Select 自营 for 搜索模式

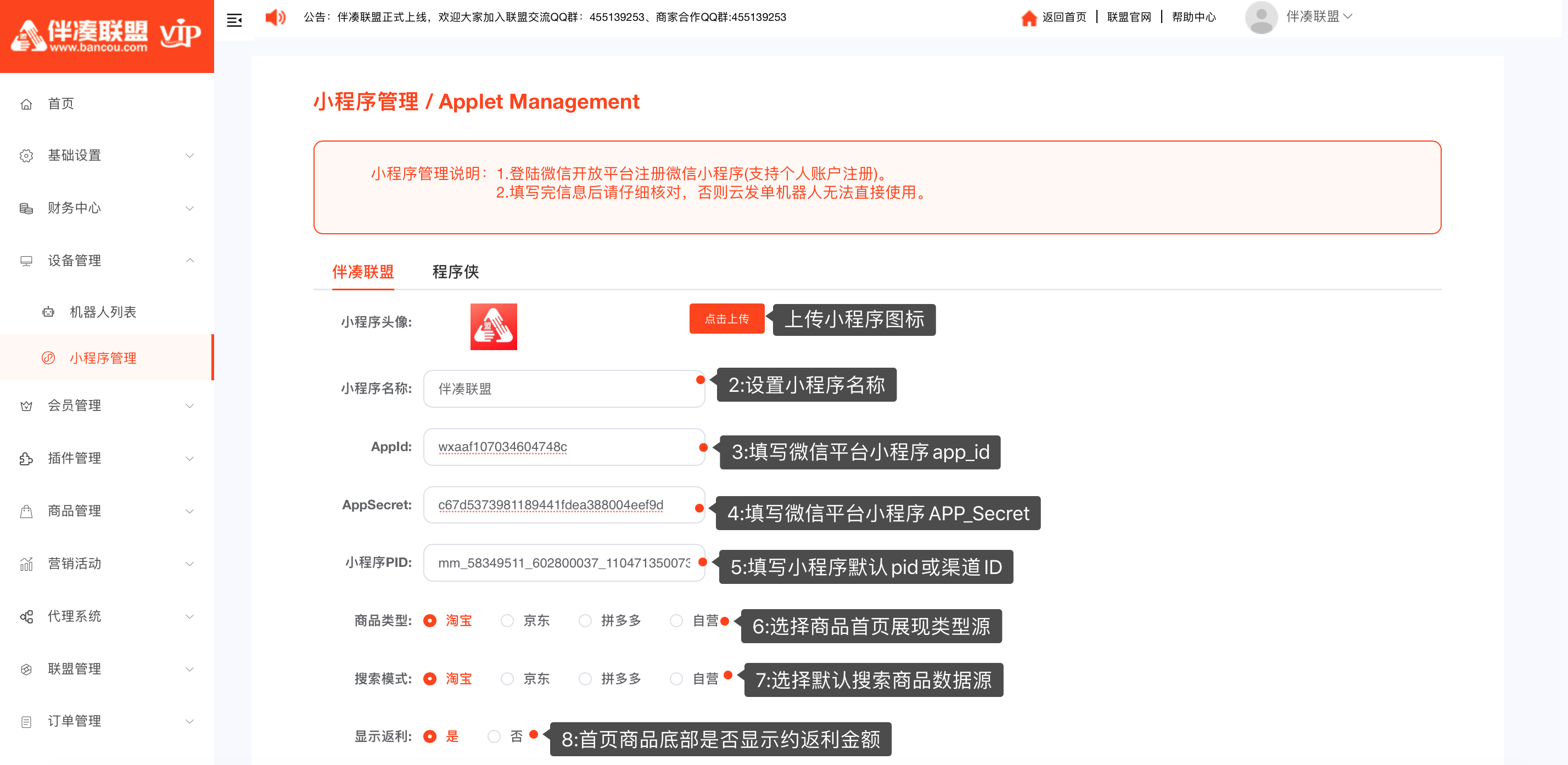[x=676, y=679]
